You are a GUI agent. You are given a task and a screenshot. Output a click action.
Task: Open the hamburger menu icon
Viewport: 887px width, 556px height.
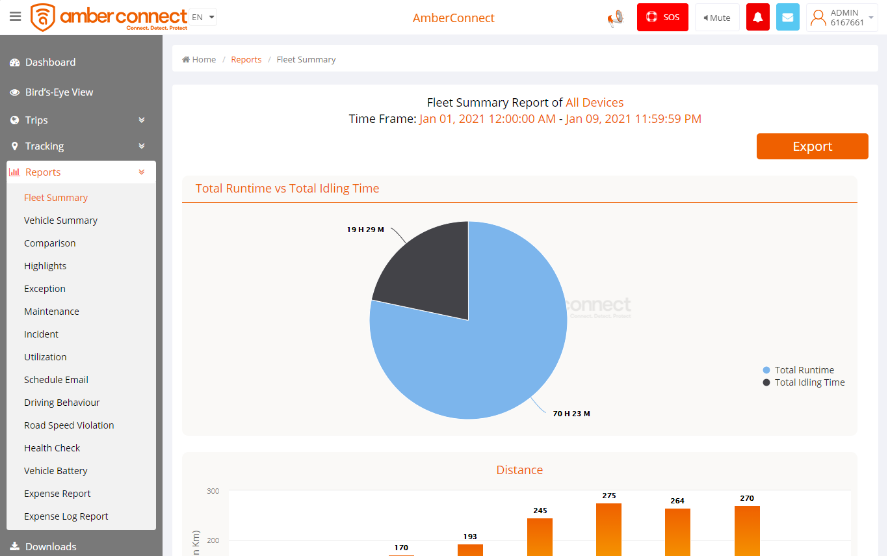click(x=15, y=16)
